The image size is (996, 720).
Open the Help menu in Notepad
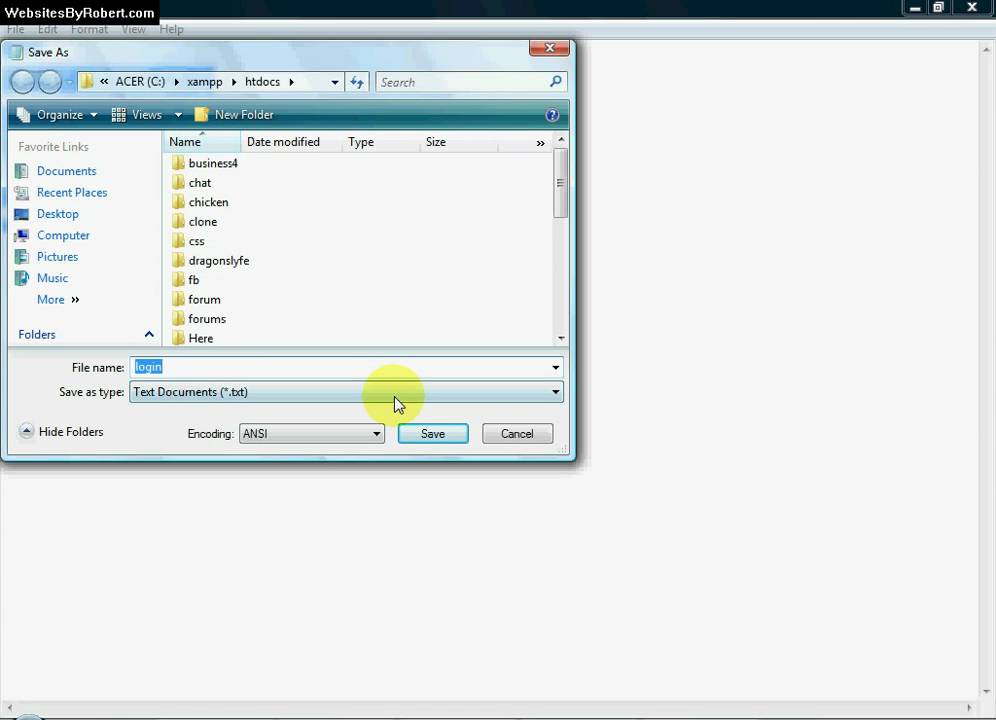pos(171,29)
